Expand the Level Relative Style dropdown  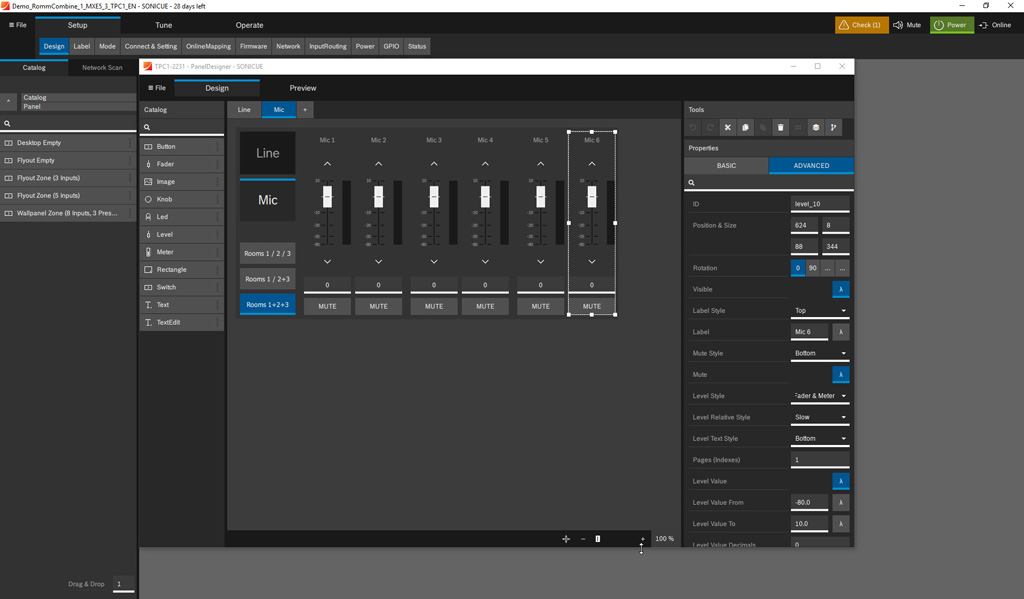(x=820, y=417)
